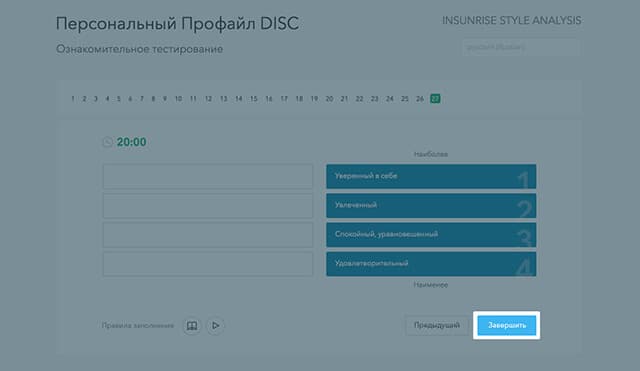Click the second empty answer slot
640x371 pixels.
208,206
